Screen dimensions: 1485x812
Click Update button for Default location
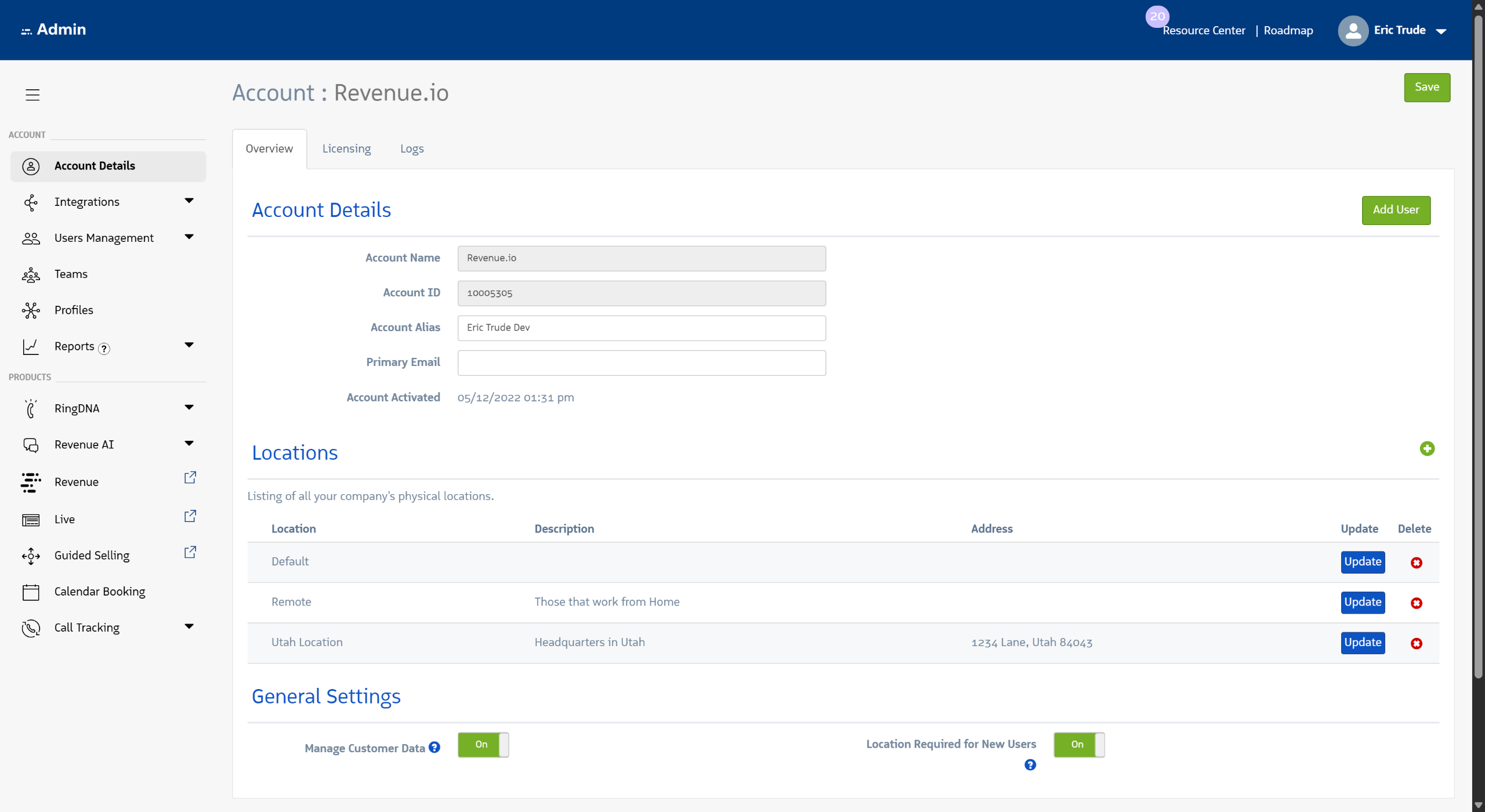click(x=1362, y=562)
